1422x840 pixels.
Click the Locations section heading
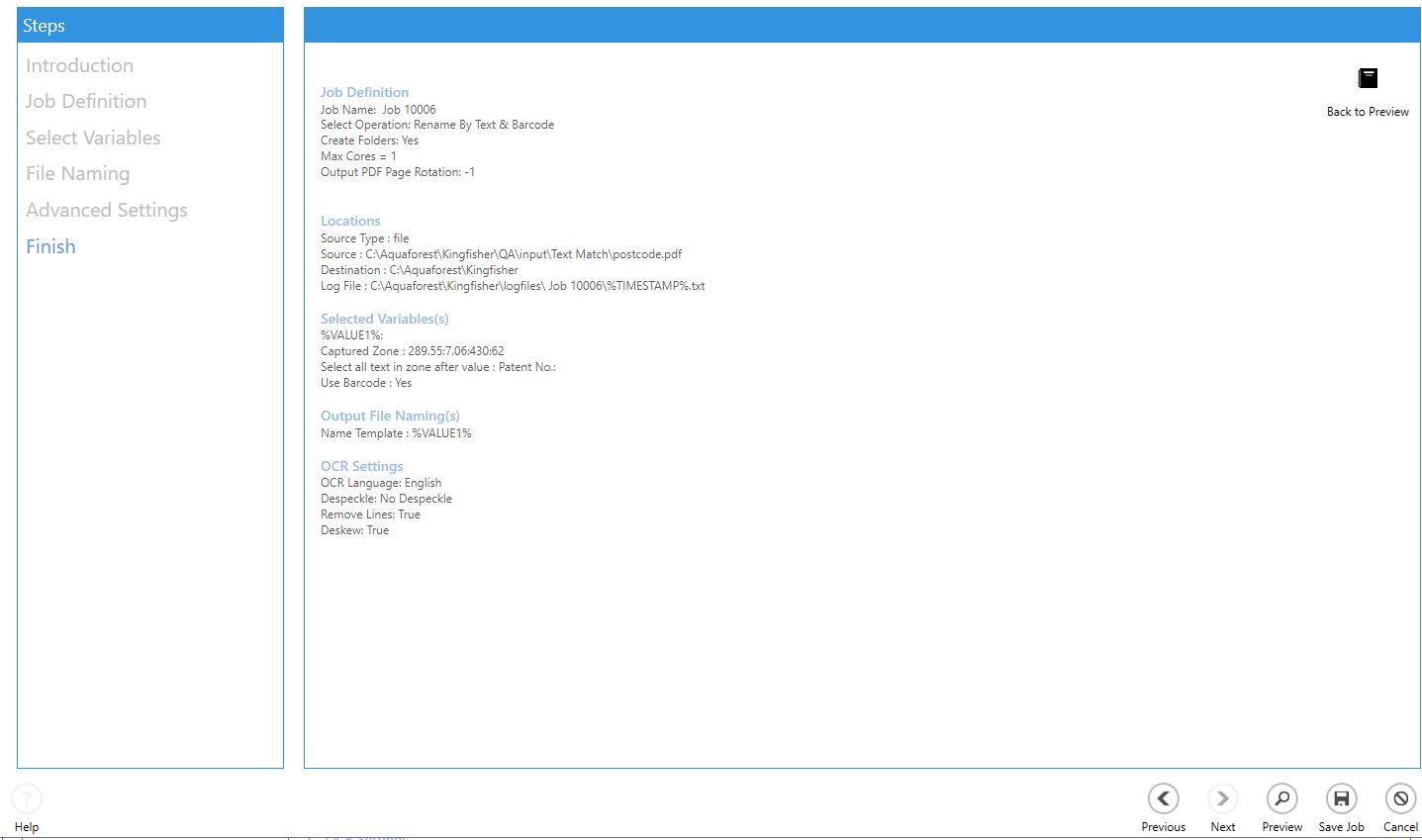tap(350, 221)
